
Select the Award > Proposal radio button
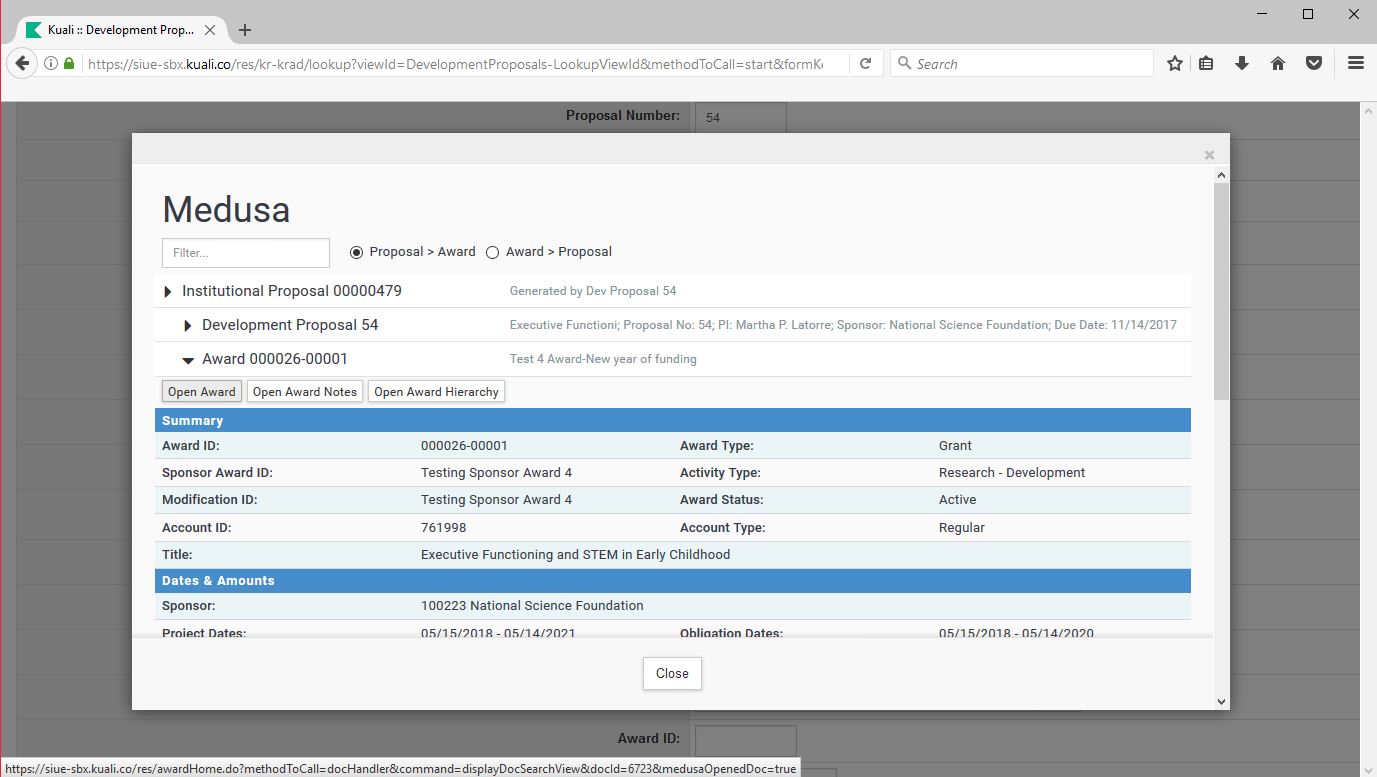click(x=492, y=252)
